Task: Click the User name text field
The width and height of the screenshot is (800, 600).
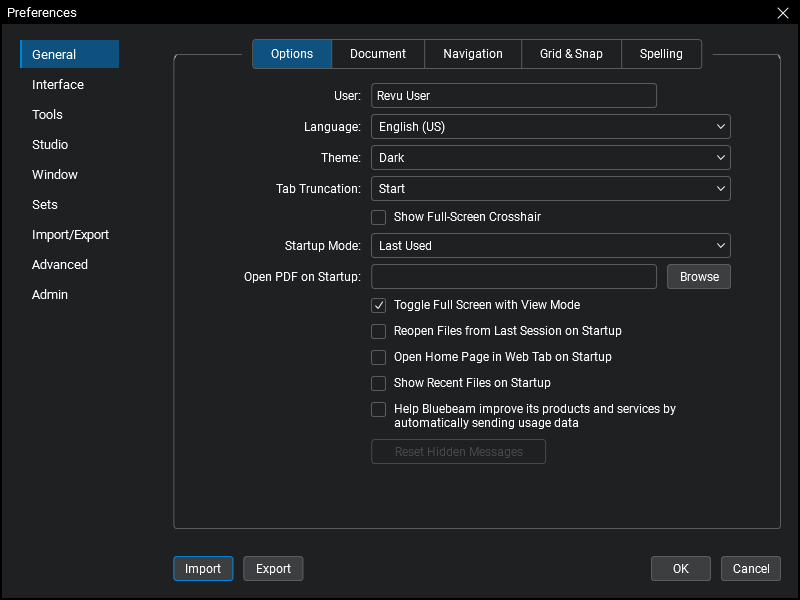Action: (x=513, y=96)
